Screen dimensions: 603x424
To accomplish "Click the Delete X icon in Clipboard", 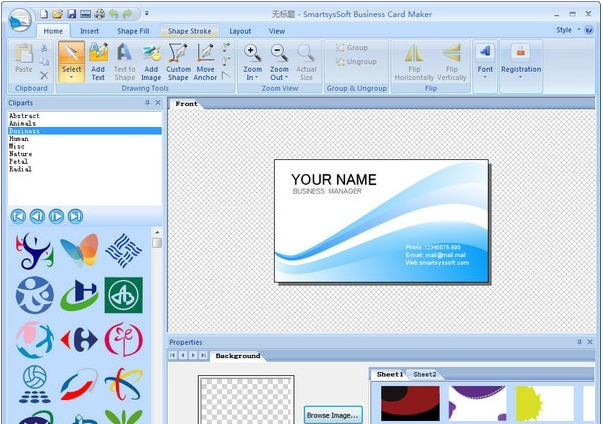I will click(44, 75).
